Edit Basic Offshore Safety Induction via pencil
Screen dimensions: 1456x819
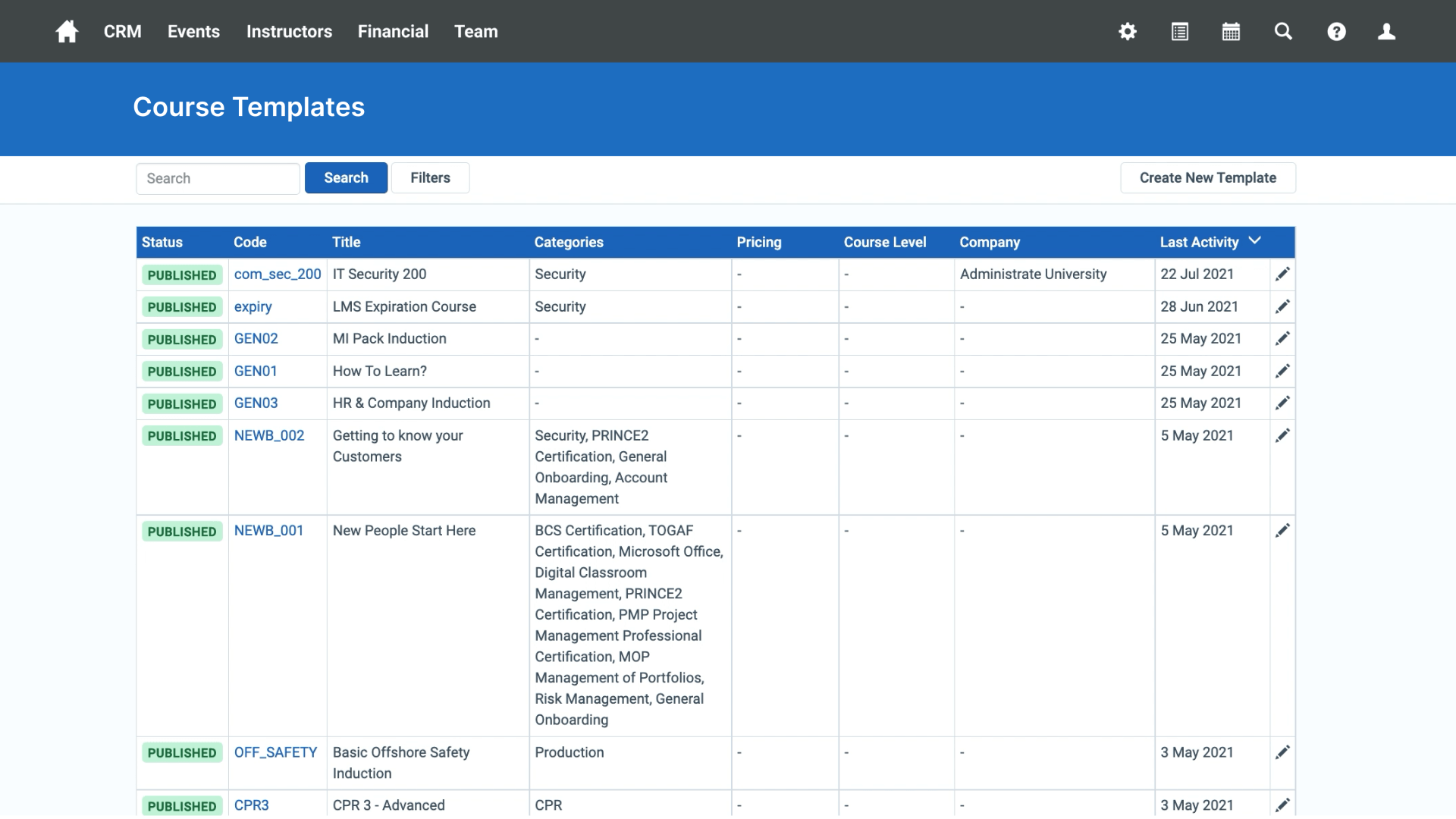coord(1282,752)
